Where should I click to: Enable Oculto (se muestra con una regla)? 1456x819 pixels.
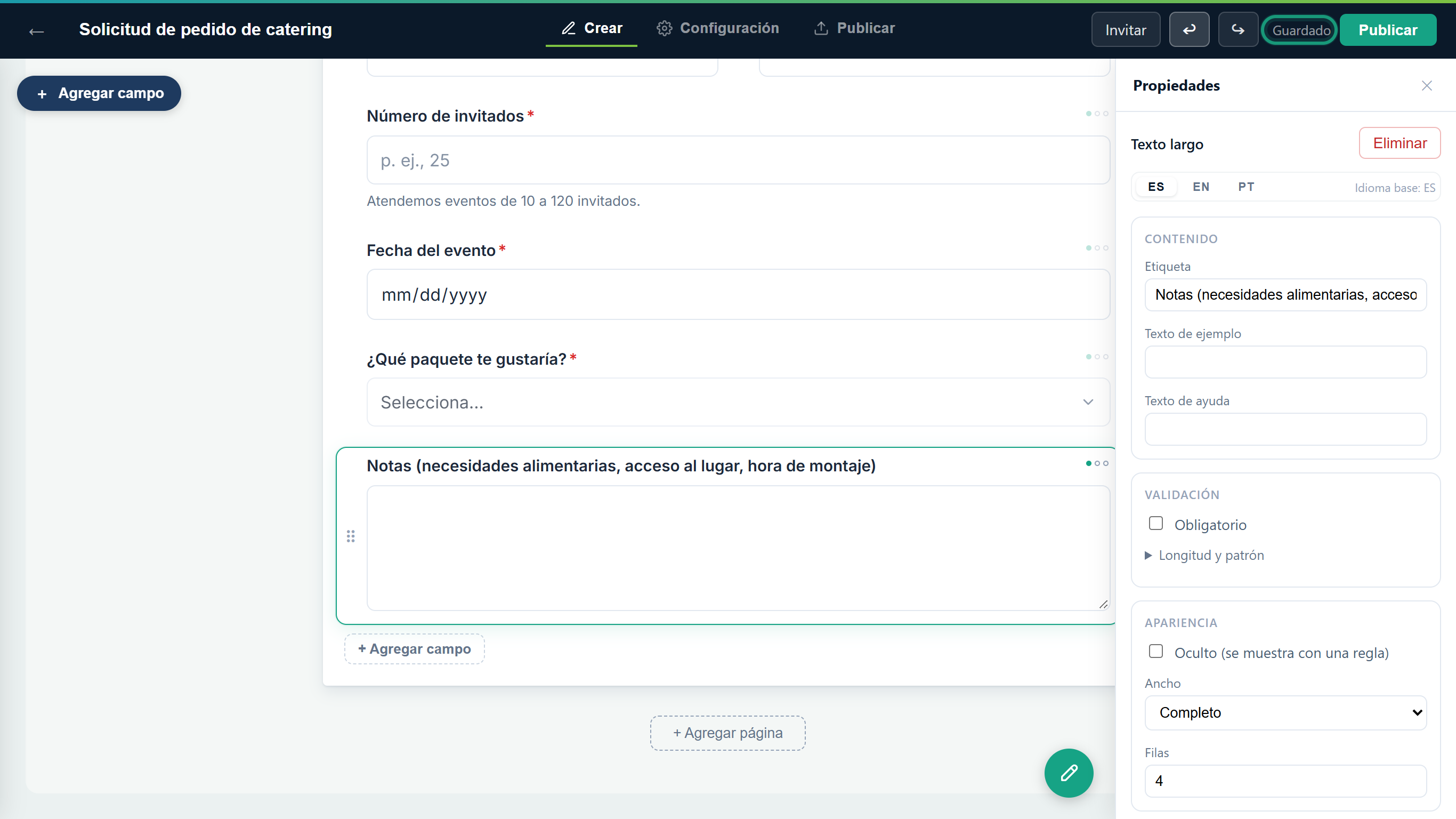coord(1155,651)
